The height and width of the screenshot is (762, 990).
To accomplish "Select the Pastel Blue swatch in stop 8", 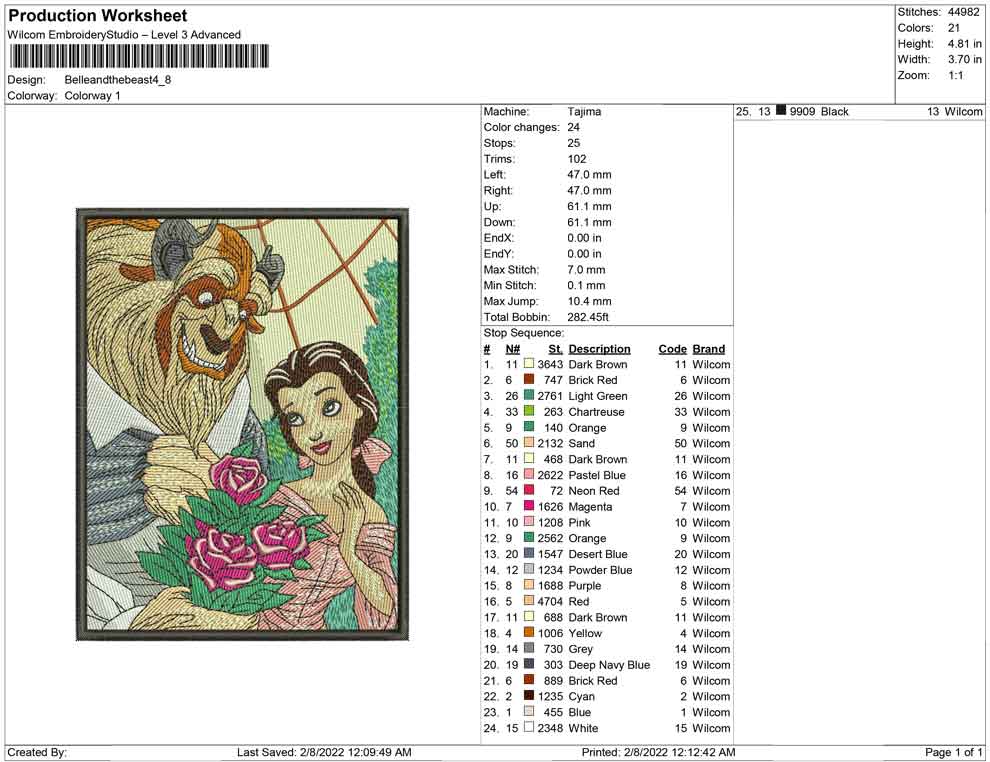I will click(529, 474).
